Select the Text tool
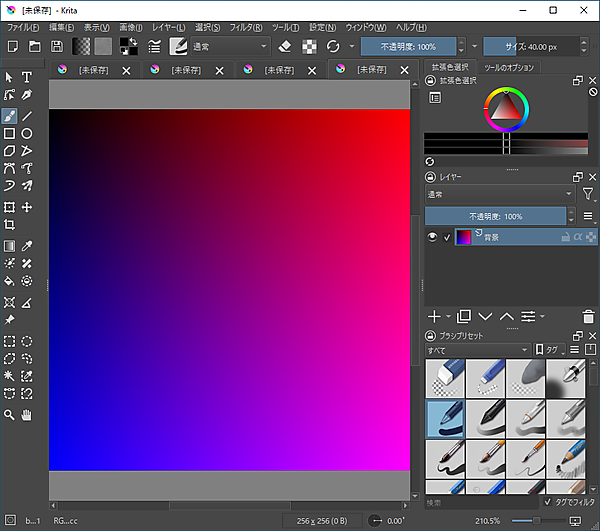Screen dimensions: 600x531 27,77
